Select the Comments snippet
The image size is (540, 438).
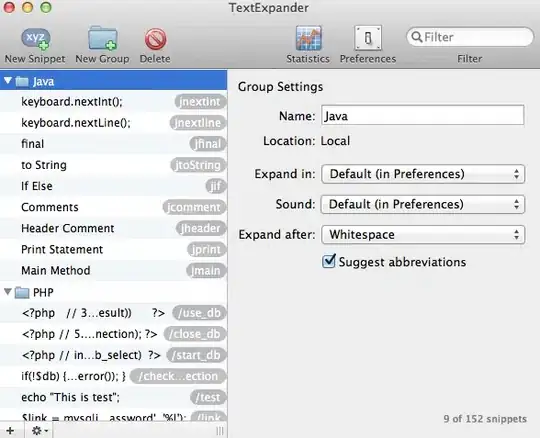(x=114, y=207)
